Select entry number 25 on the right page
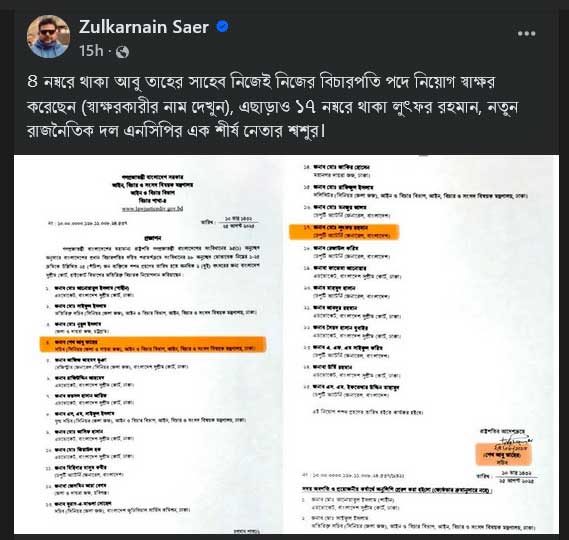 point(351,391)
